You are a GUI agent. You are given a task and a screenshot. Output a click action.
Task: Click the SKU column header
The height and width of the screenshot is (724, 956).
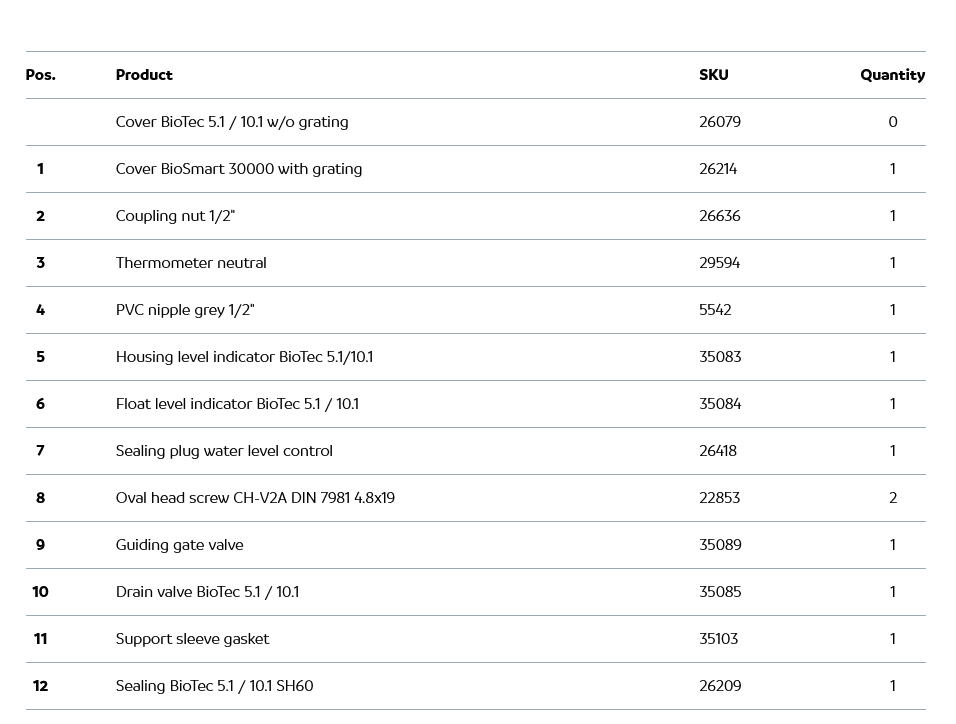[x=713, y=75]
